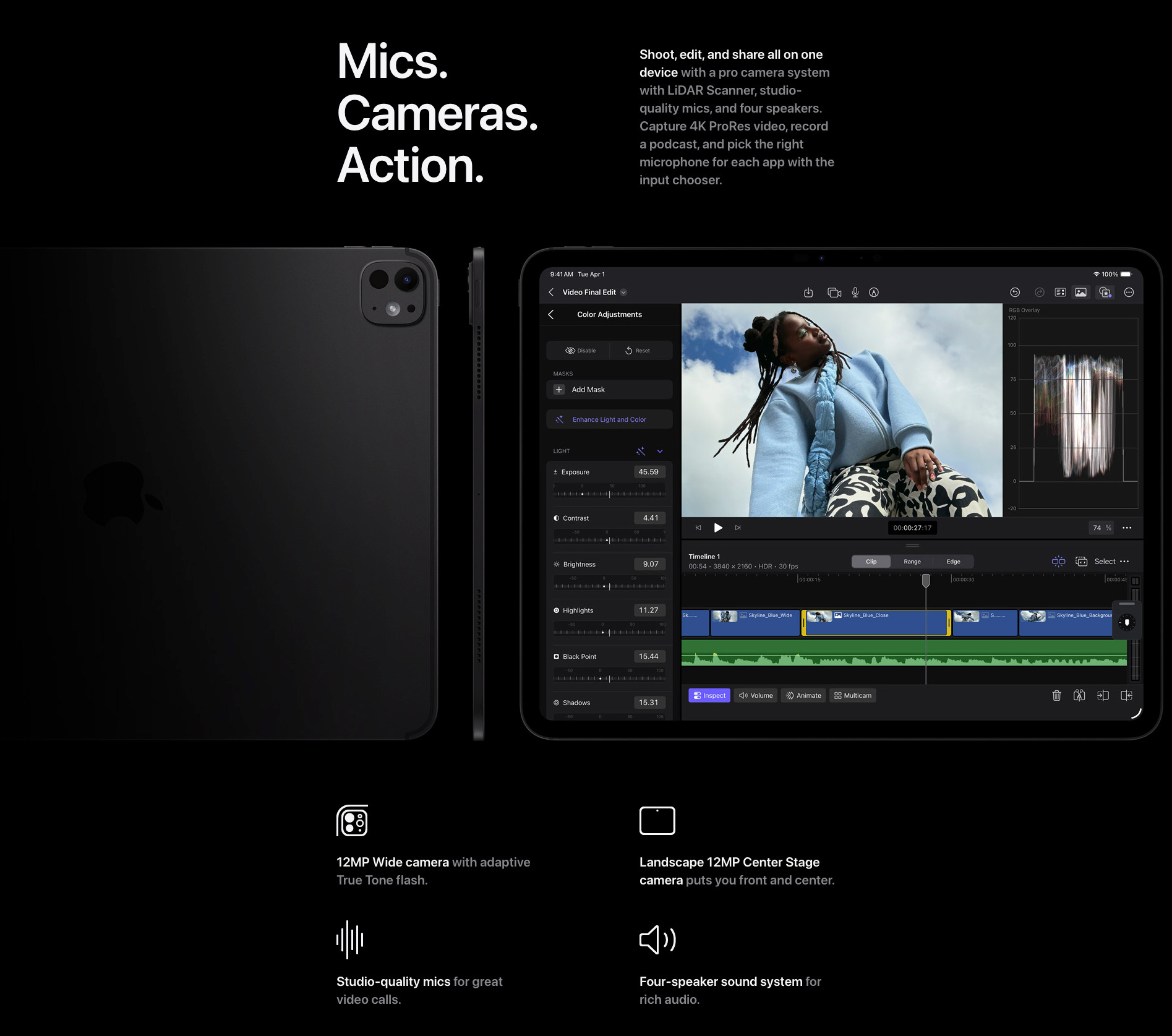Screen dimensions: 1172x1036
Task: Collapse the Light section chevron
Action: click(x=660, y=452)
